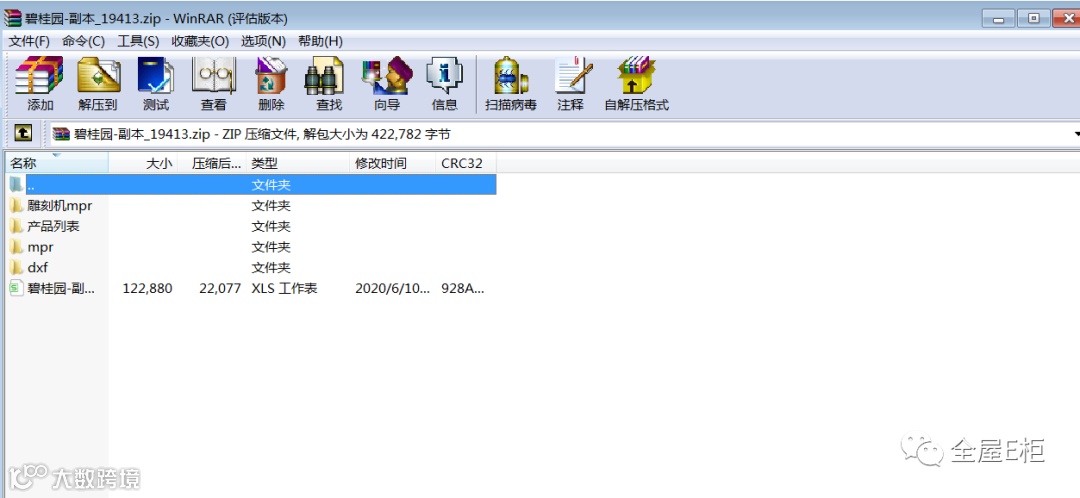Select the dxf folder name
The width and height of the screenshot is (1080, 498).
(x=38, y=267)
